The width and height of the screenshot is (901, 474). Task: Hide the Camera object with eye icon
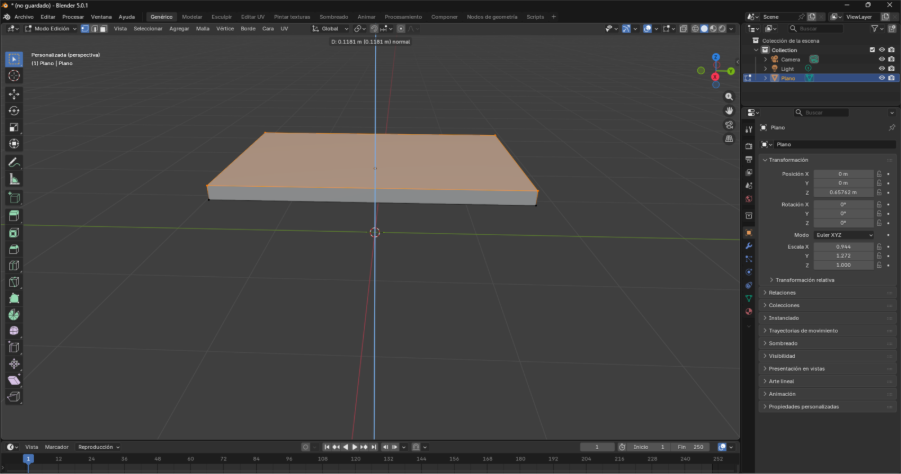tap(881, 59)
